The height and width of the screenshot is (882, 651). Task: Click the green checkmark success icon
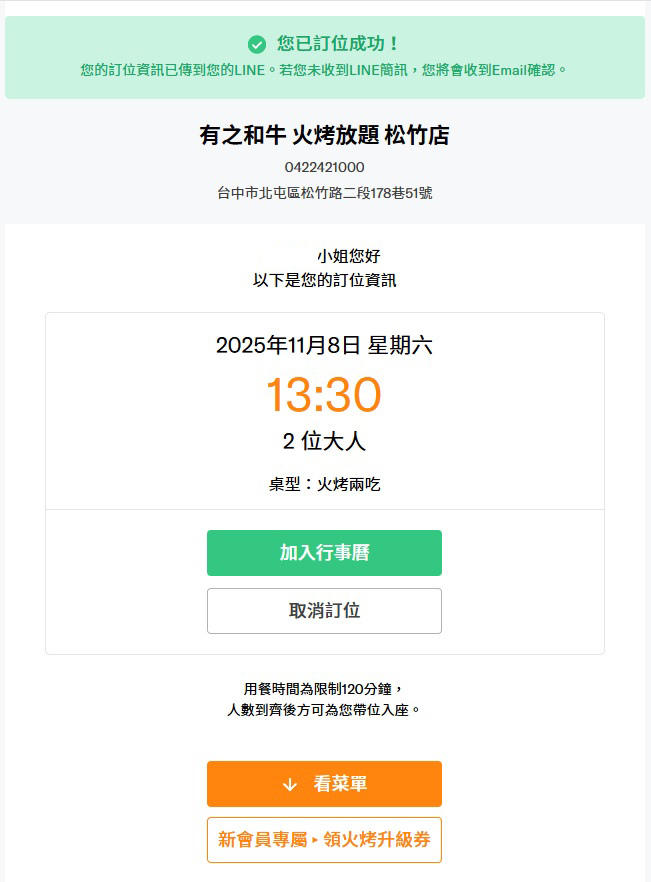point(258,43)
